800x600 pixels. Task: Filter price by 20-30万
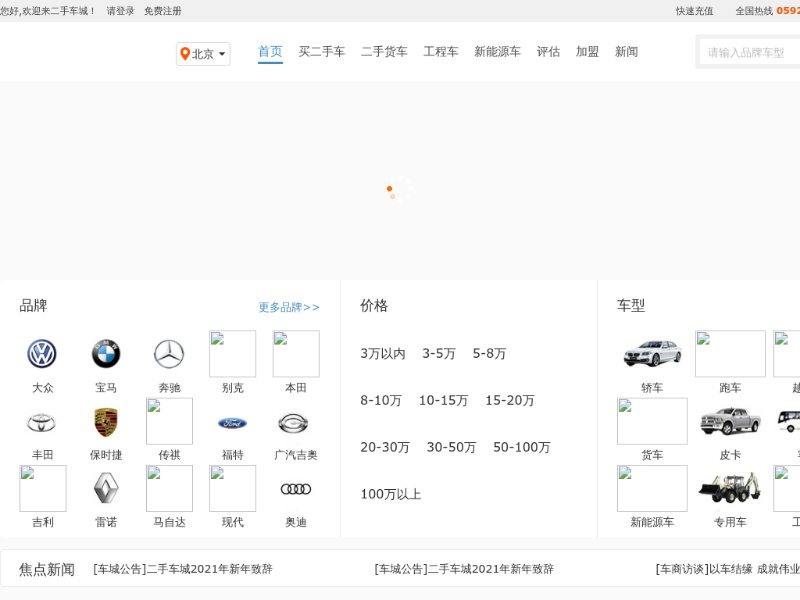(x=385, y=447)
